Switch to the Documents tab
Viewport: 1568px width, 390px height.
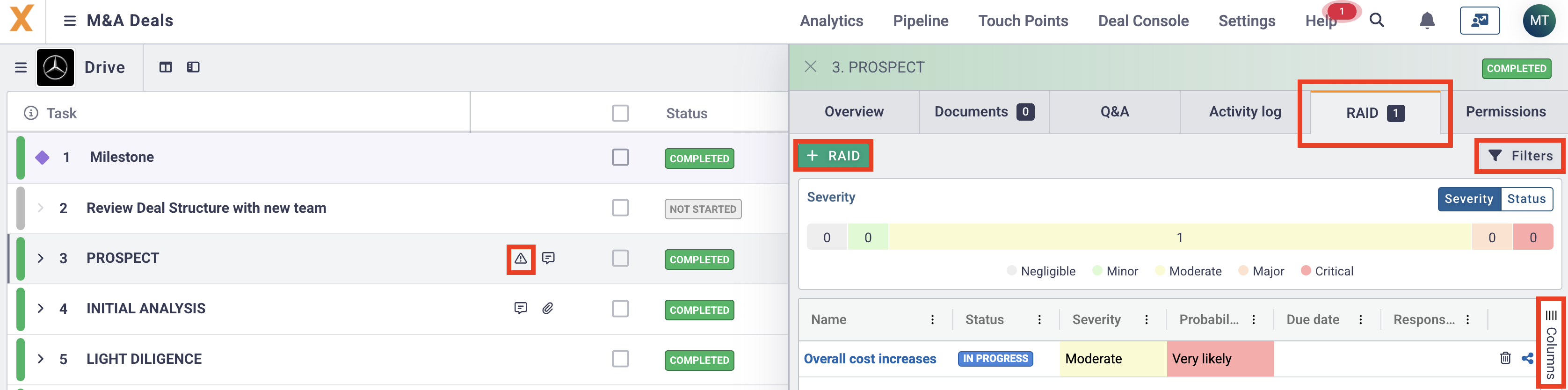click(984, 112)
